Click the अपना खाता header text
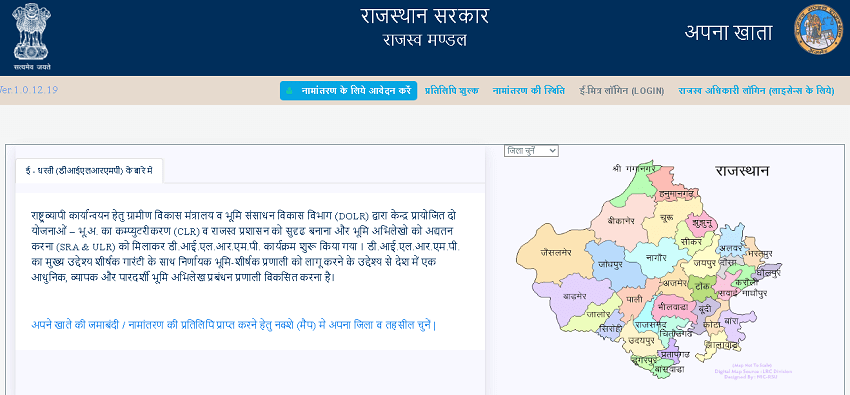Image resolution: width=850 pixels, height=395 pixels. click(x=728, y=34)
